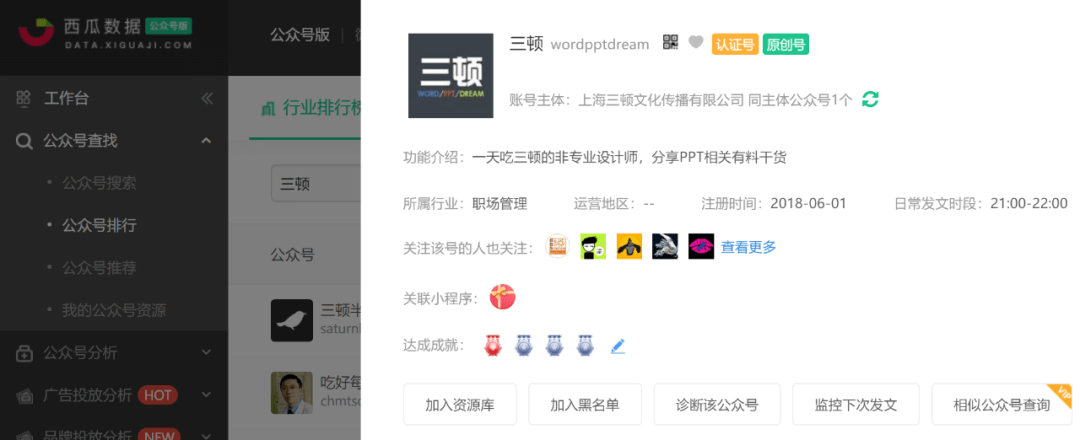The height and width of the screenshot is (440, 1080).
Task: Click the 原创号 badge
Action: coord(786,45)
